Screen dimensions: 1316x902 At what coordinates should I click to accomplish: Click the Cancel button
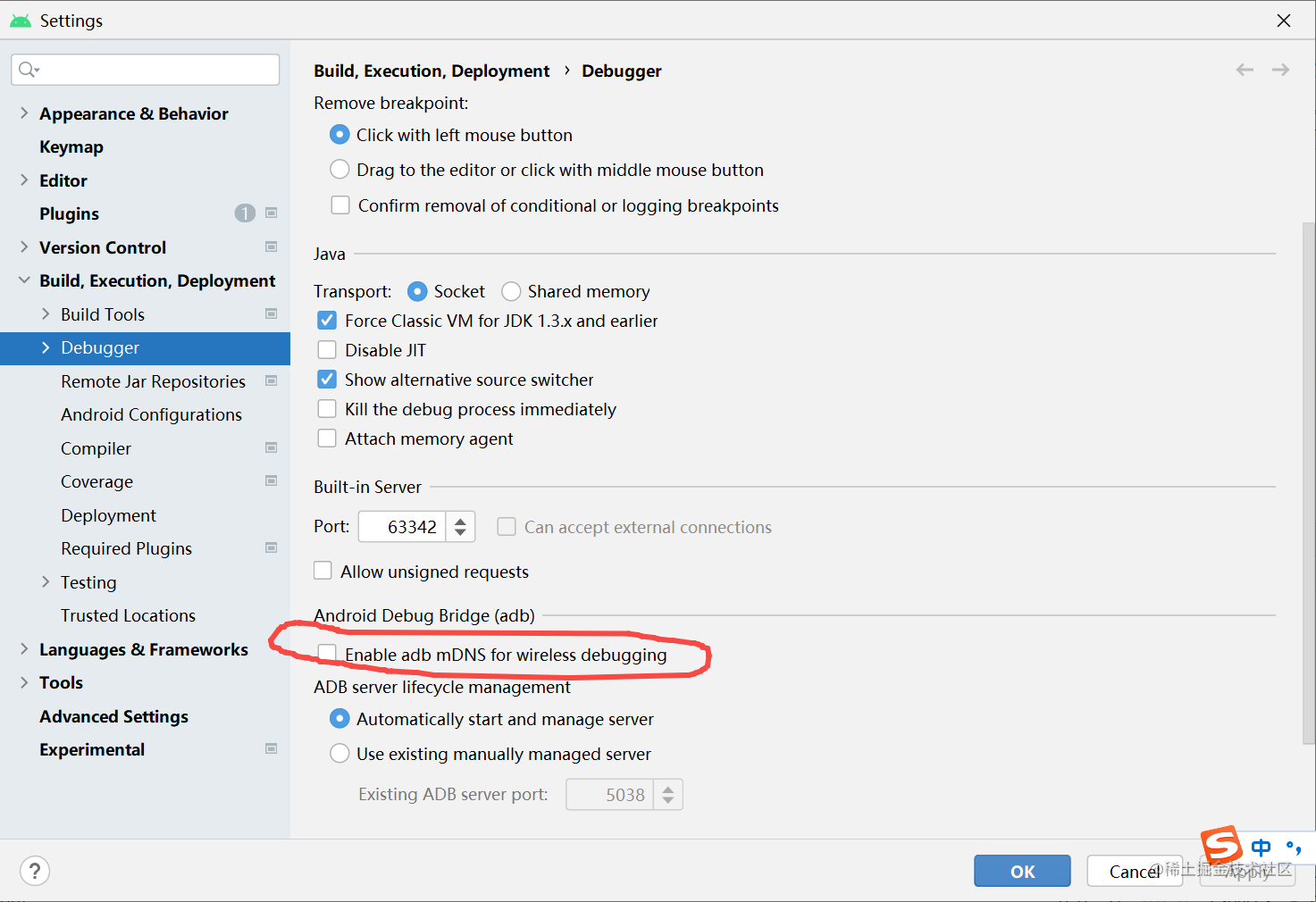tap(1135, 871)
